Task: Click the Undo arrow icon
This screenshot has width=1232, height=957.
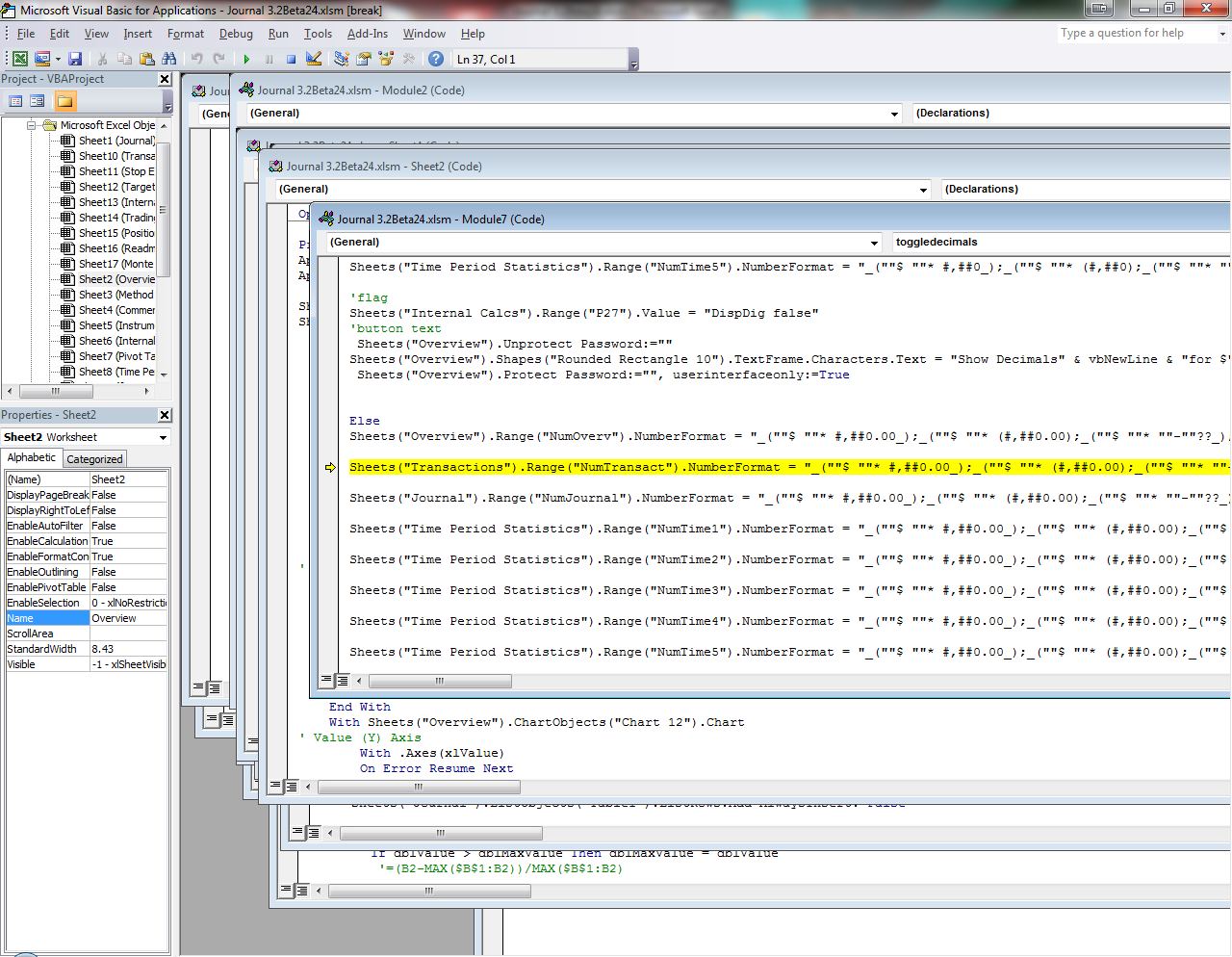Action: [x=196, y=59]
